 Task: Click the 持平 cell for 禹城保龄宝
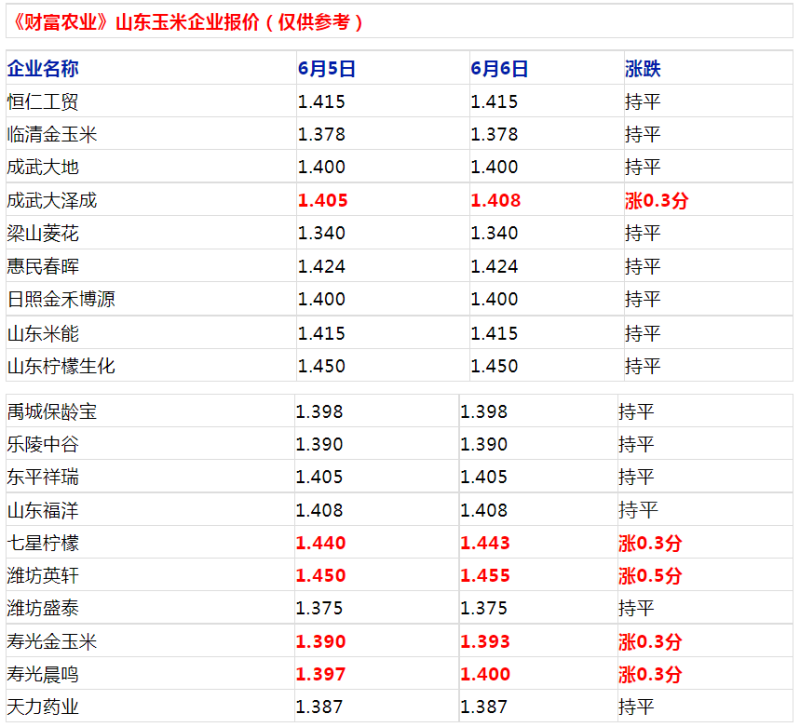coord(636,412)
